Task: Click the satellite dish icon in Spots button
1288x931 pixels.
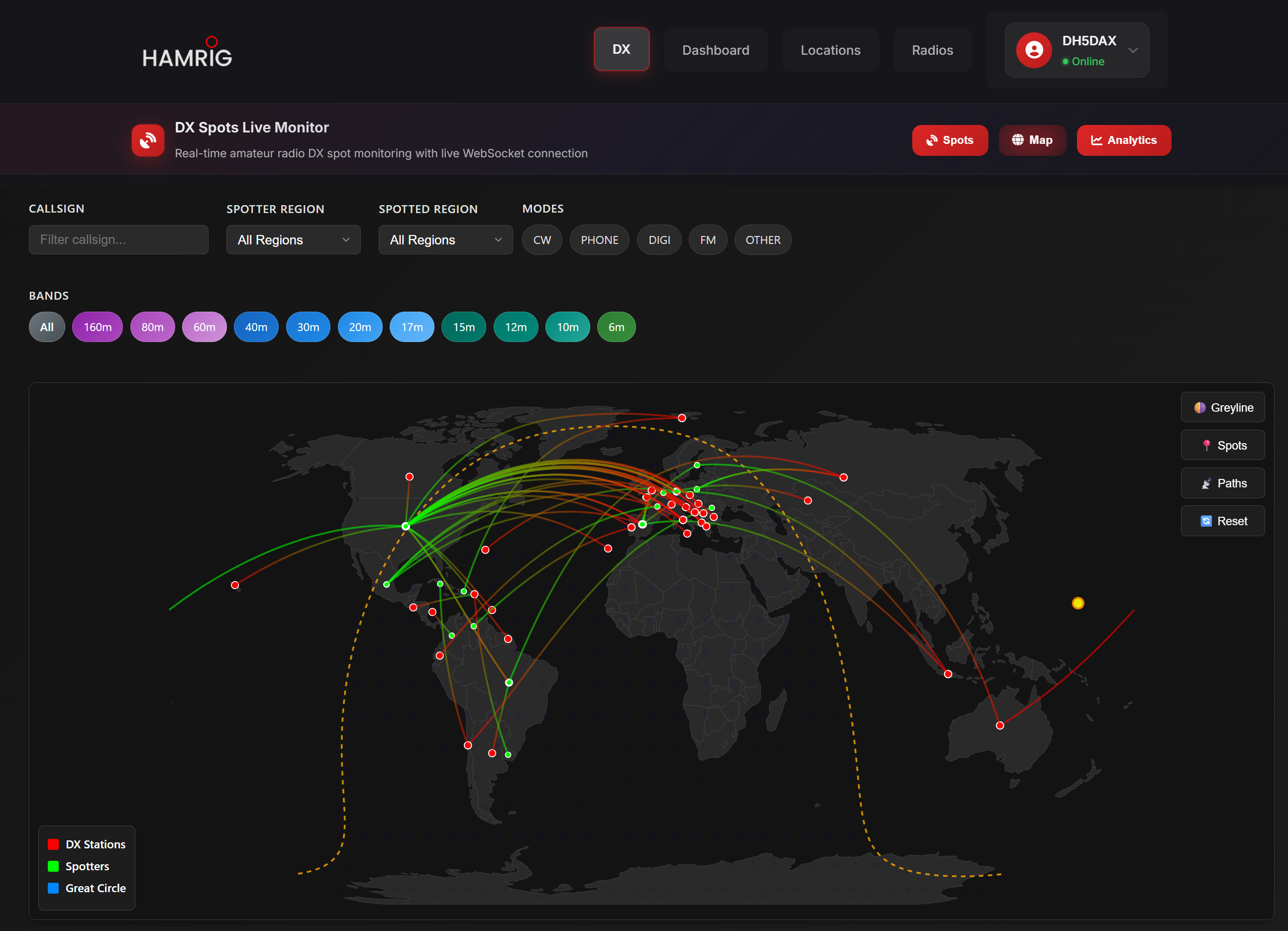Action: tap(931, 140)
